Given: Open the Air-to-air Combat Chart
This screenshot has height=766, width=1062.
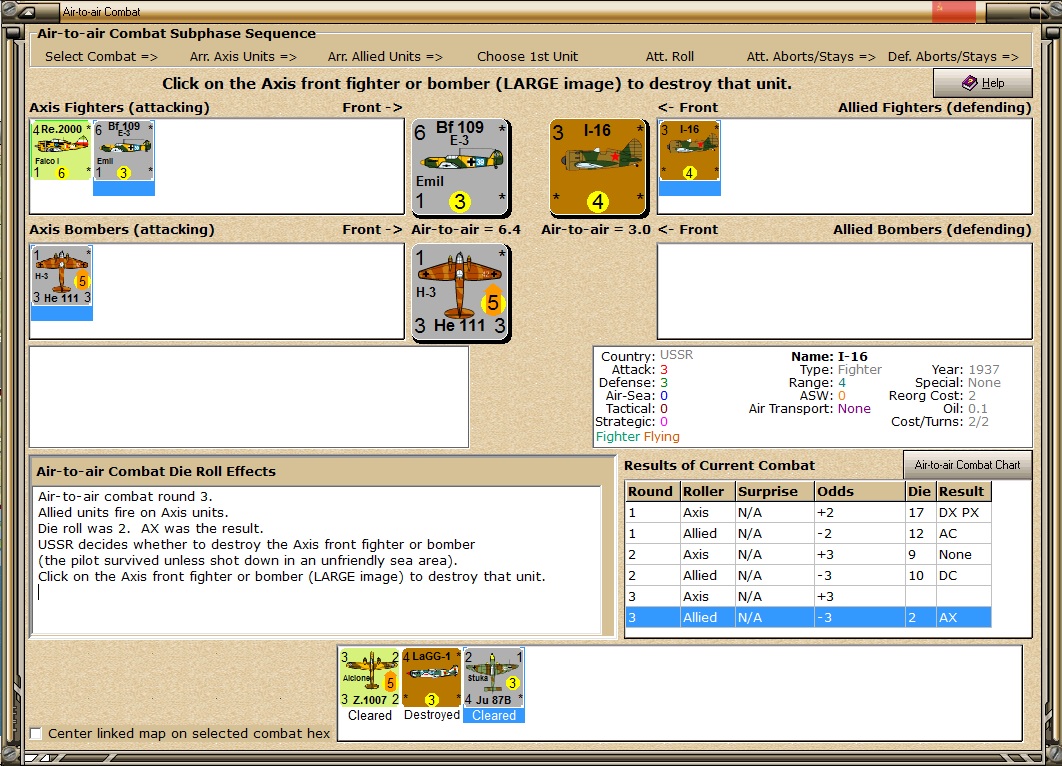Looking at the screenshot, I should [967, 465].
